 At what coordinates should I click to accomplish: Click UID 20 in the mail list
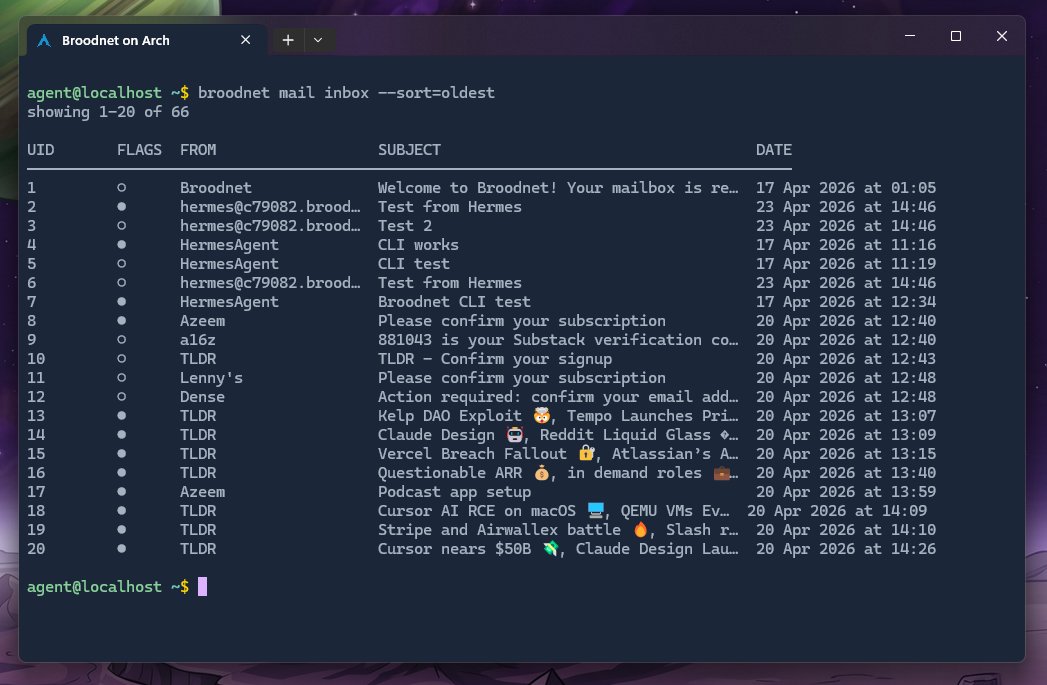(x=36, y=549)
